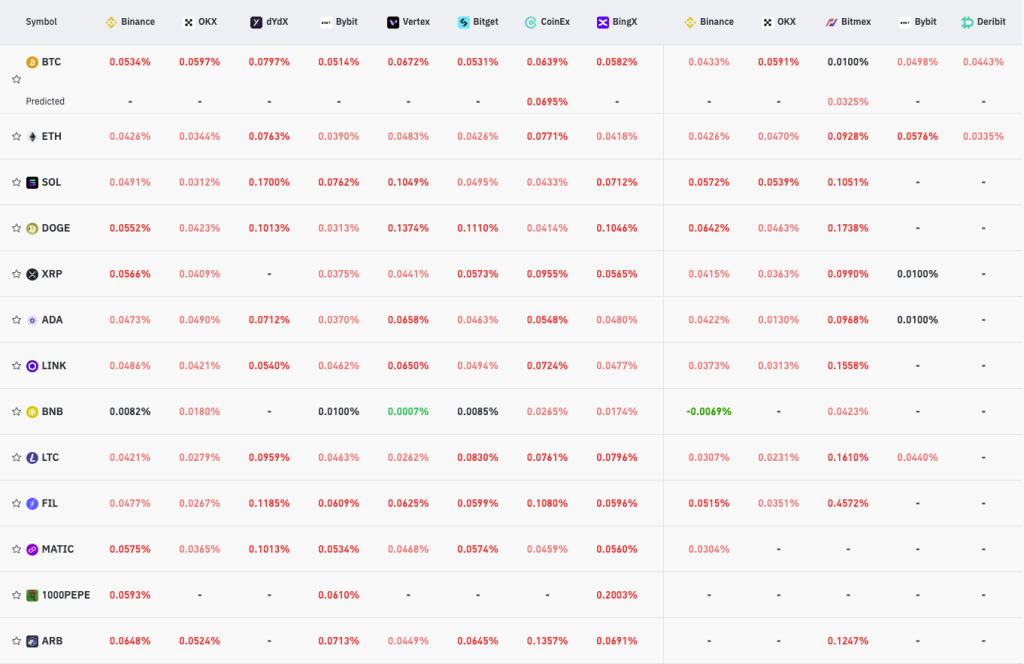This screenshot has width=1024, height=664.
Task: Click ARB CoinEx rate 0.1357%
Action: [x=547, y=641]
